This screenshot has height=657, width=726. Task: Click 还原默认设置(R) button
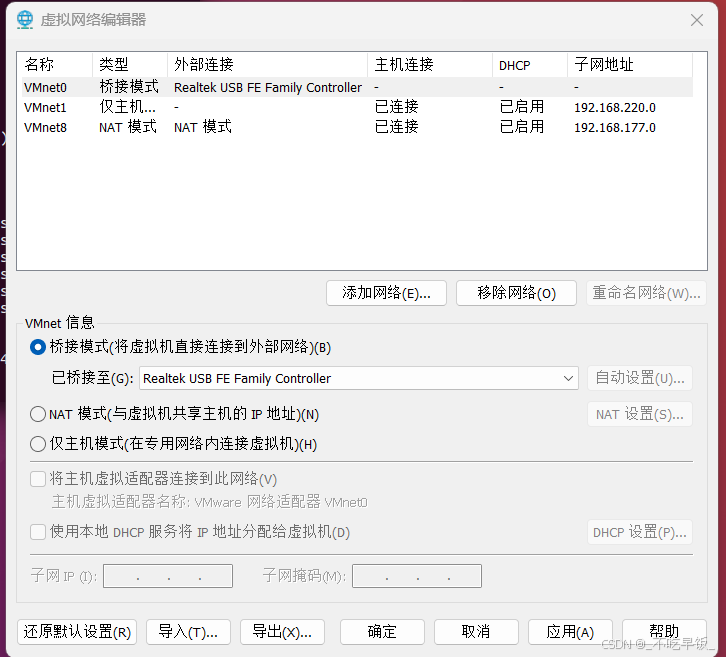click(77, 632)
